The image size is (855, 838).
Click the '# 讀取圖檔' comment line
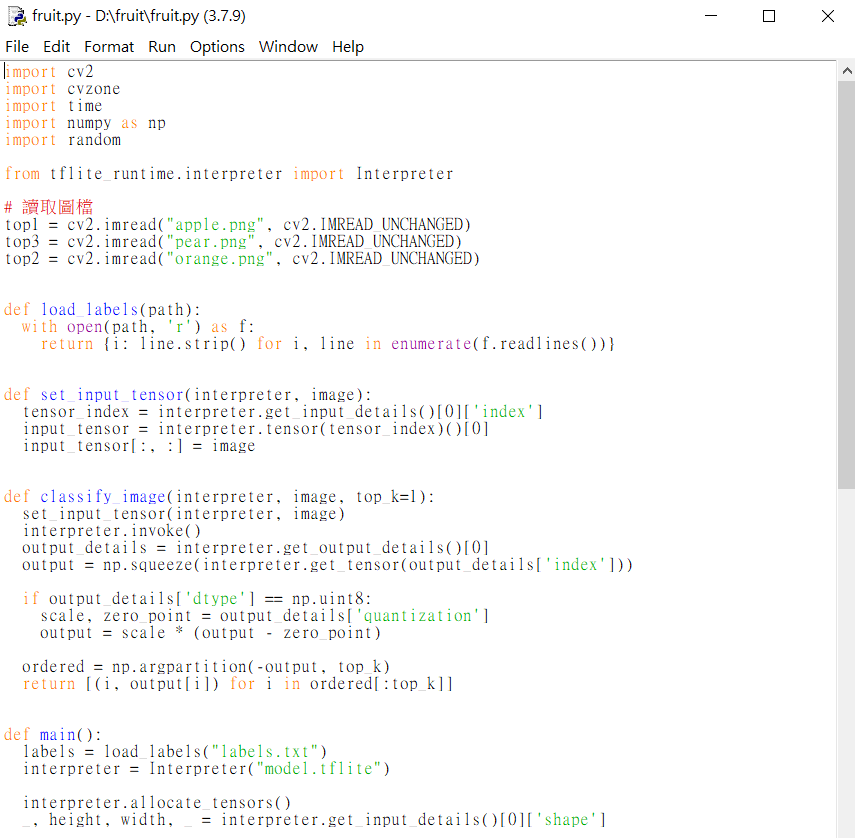(49, 207)
